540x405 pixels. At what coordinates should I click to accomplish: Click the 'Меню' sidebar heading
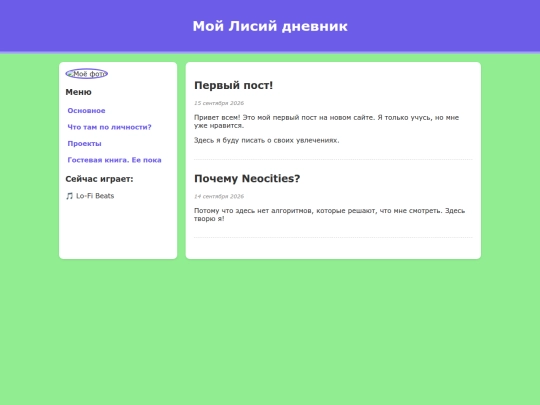[x=79, y=92]
